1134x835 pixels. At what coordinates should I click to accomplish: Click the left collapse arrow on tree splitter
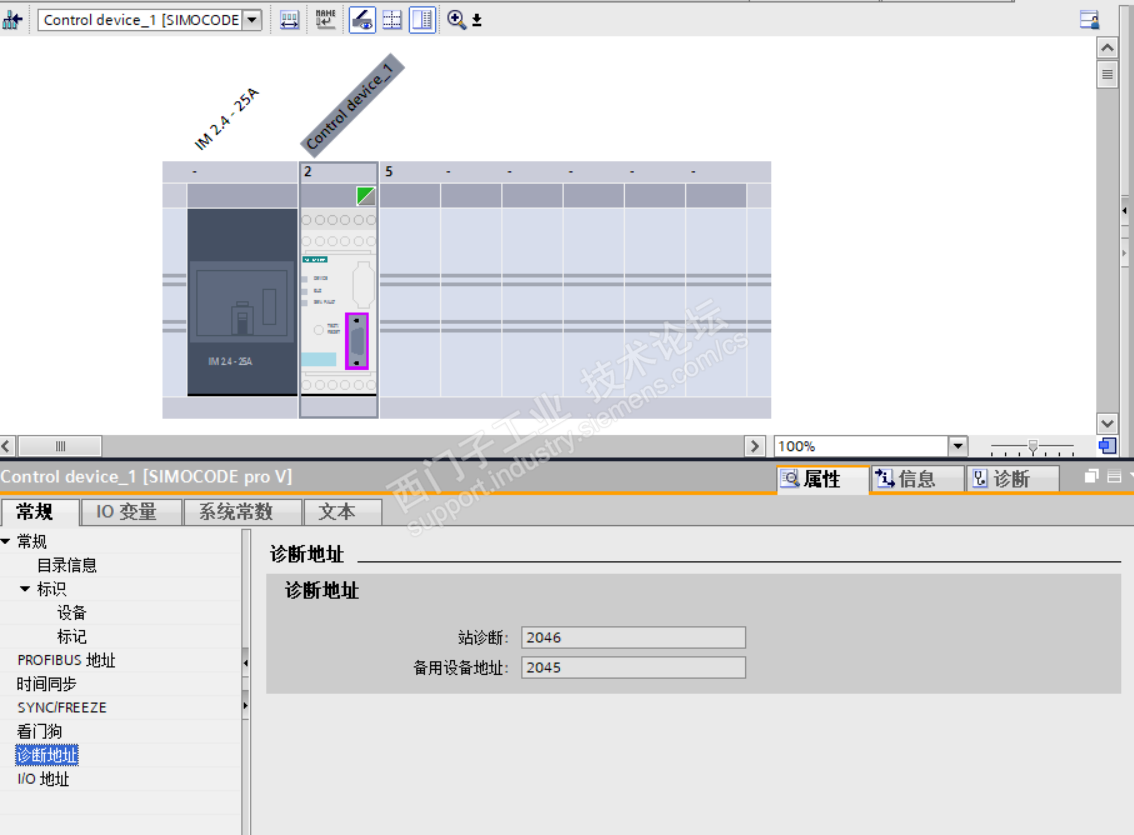246,662
